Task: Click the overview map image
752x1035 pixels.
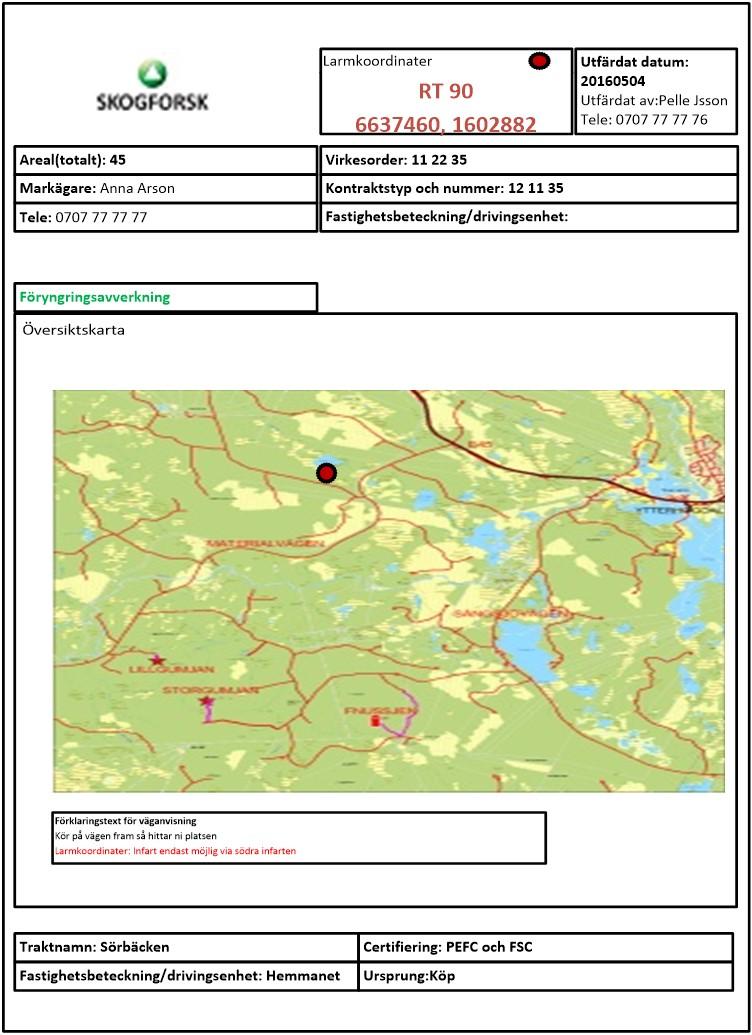Action: coord(389,591)
